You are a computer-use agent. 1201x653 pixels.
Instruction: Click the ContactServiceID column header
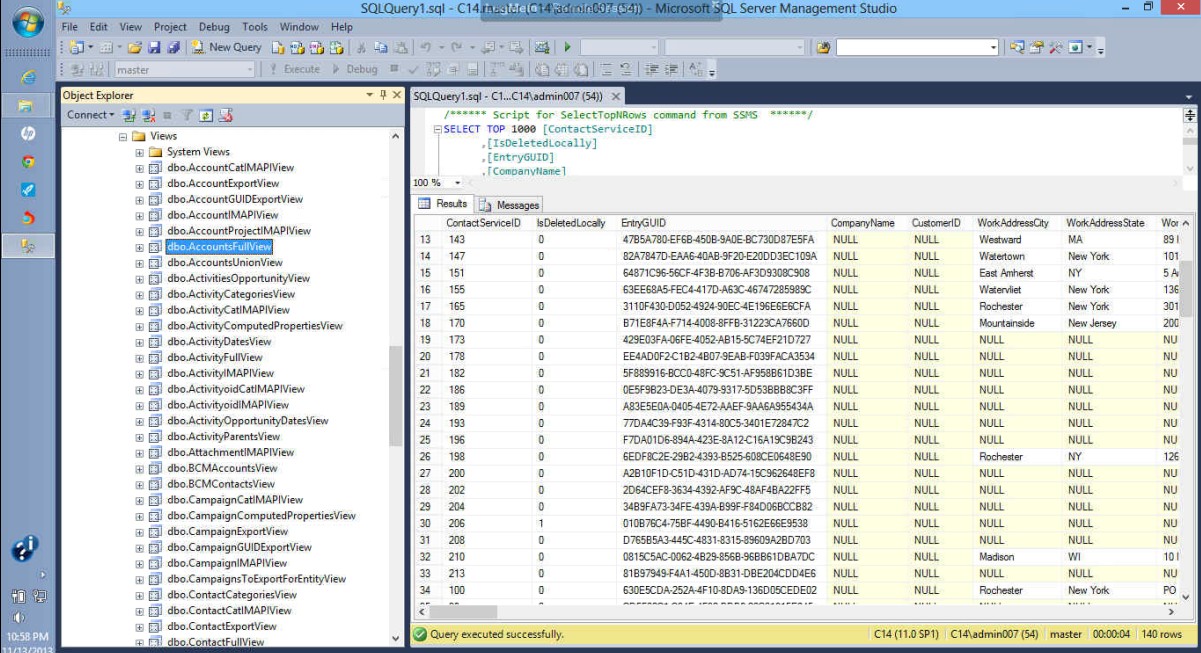click(x=483, y=223)
